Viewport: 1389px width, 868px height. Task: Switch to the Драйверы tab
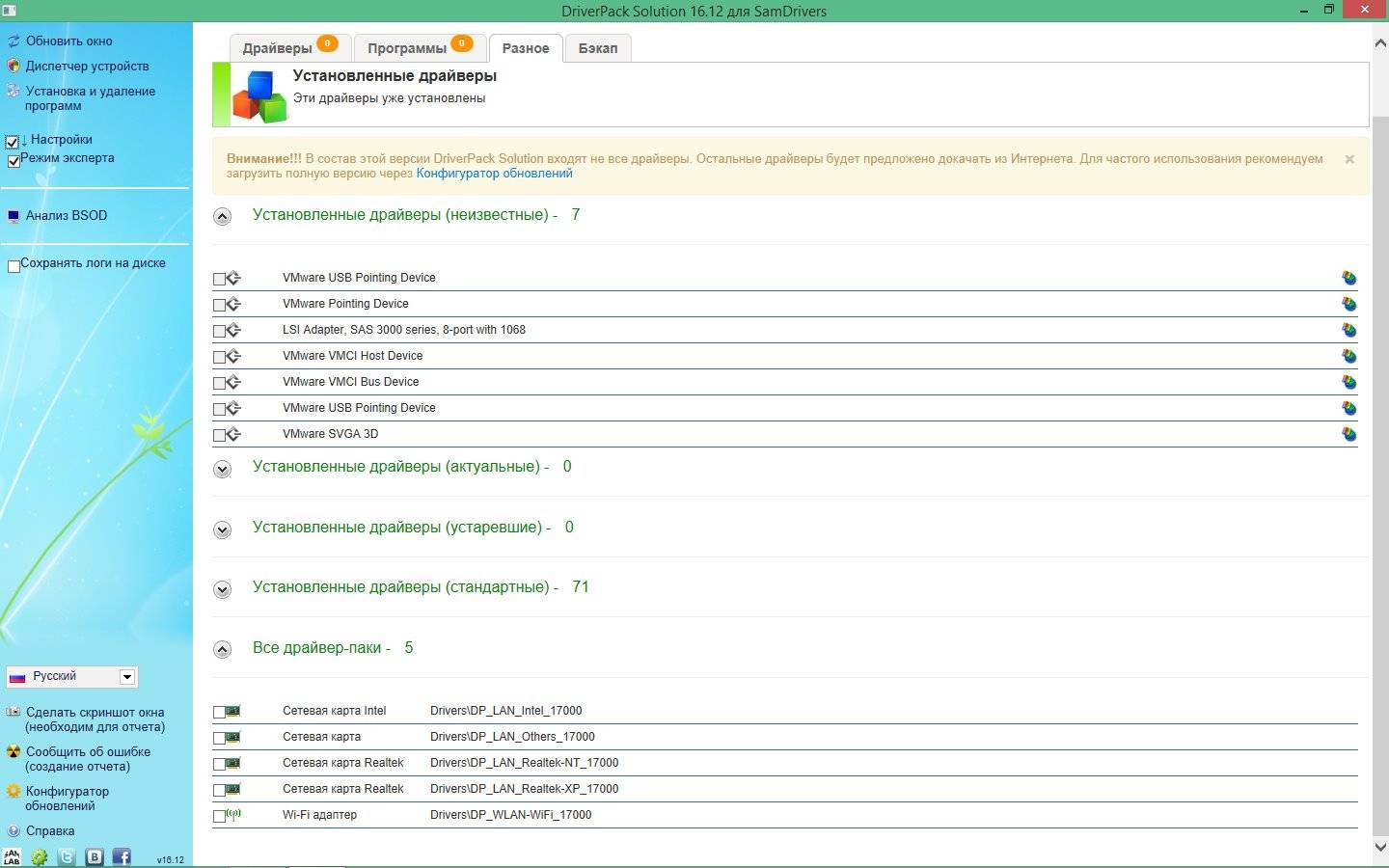click(x=290, y=48)
